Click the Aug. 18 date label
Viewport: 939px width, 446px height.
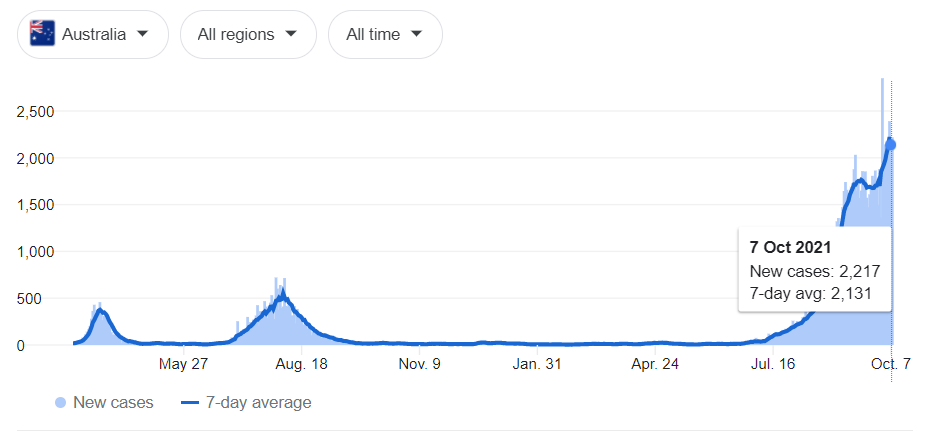(302, 364)
